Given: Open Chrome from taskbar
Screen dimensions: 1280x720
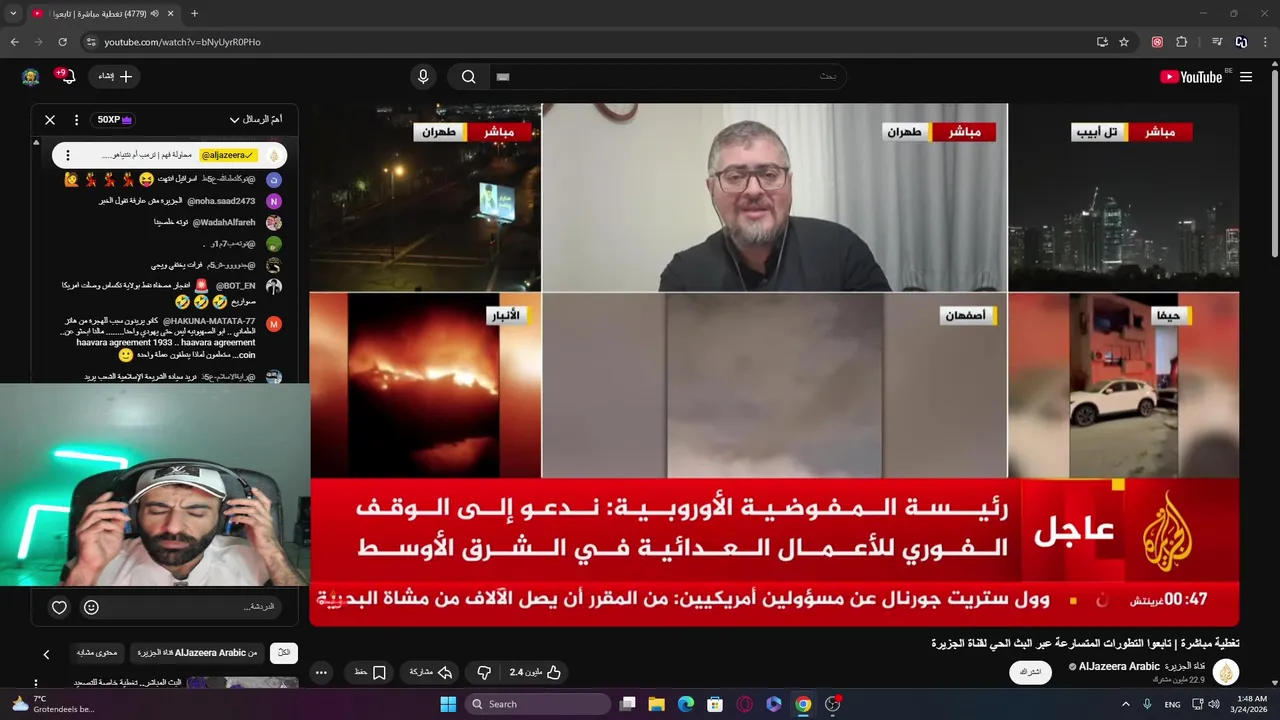Looking at the screenshot, I should (x=803, y=704).
